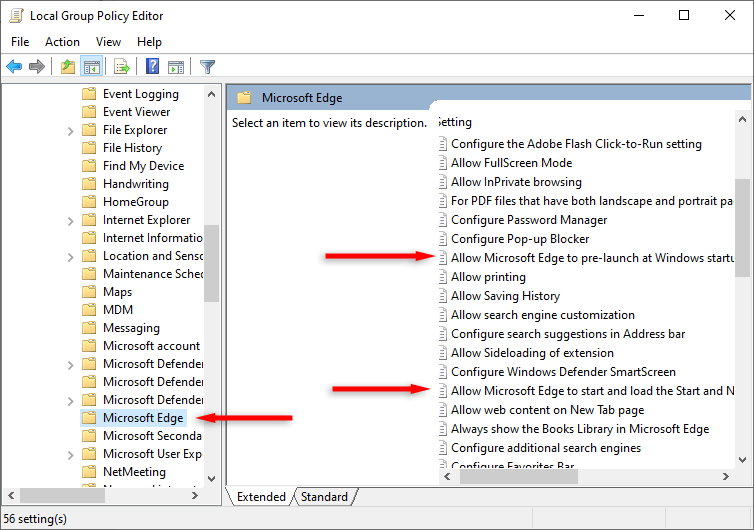Click the Setting column header
754x530 pixels.
(455, 122)
